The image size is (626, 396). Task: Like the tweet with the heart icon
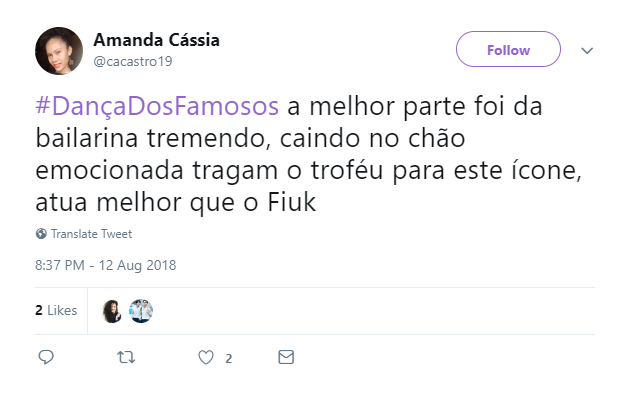206,357
